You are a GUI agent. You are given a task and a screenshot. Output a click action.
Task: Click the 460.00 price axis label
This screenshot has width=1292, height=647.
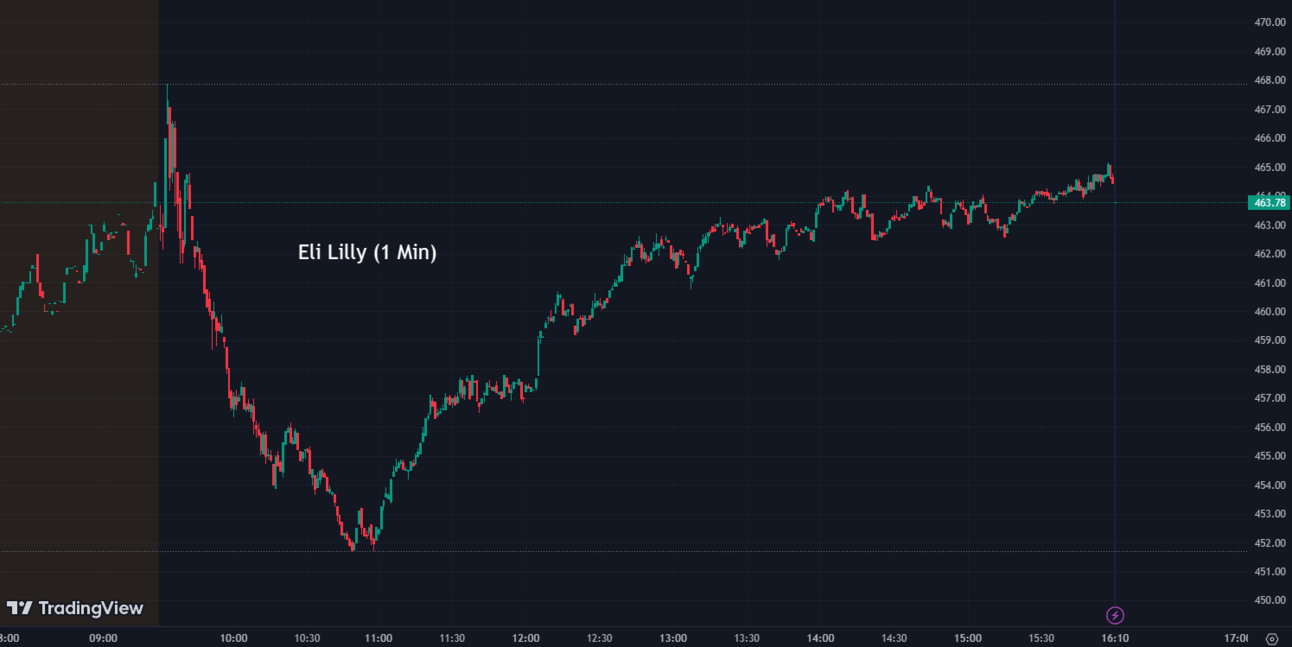(1268, 311)
